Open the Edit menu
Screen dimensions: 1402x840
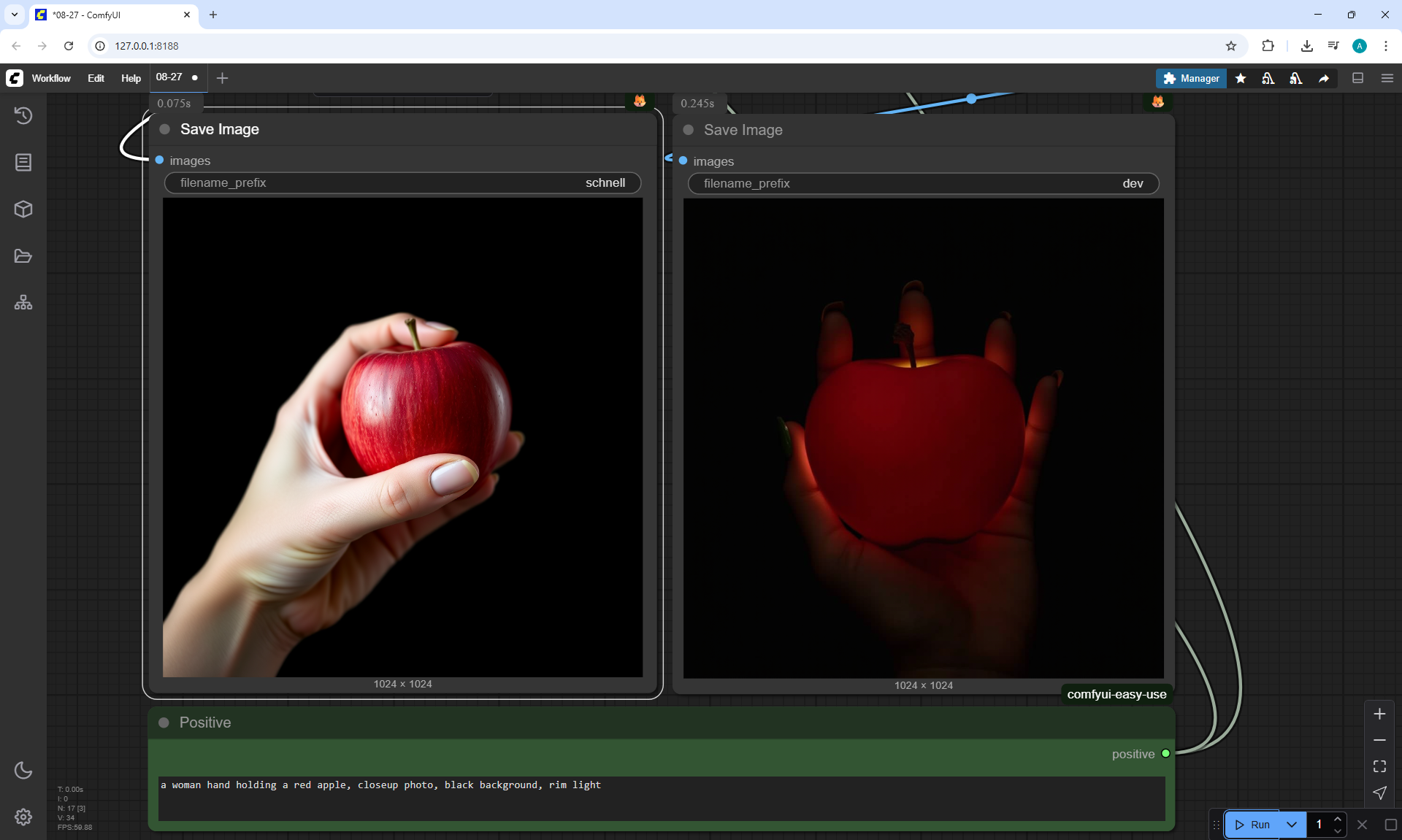[x=96, y=78]
